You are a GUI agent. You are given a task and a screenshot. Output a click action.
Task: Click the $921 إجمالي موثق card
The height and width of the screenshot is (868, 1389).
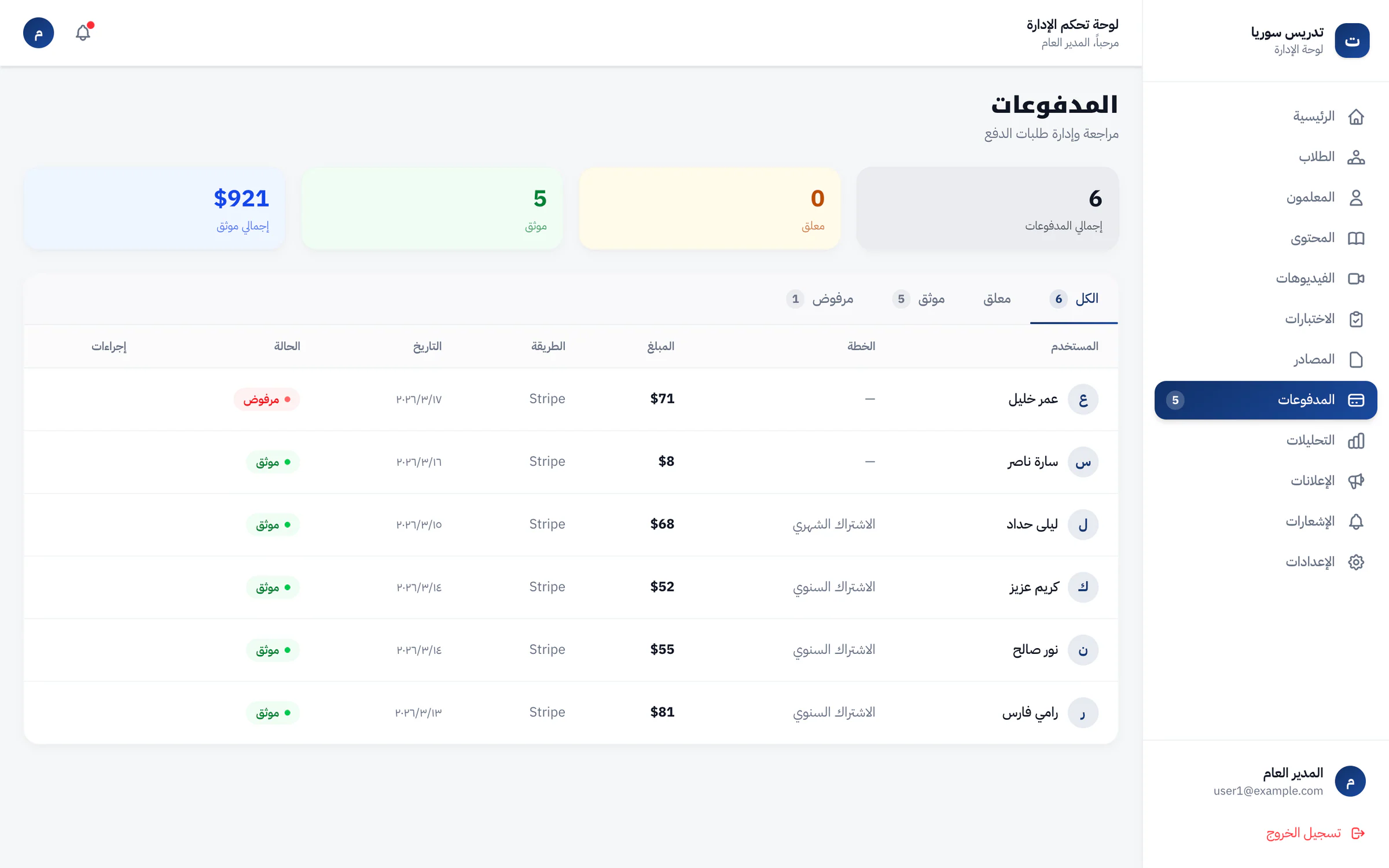coord(154,208)
